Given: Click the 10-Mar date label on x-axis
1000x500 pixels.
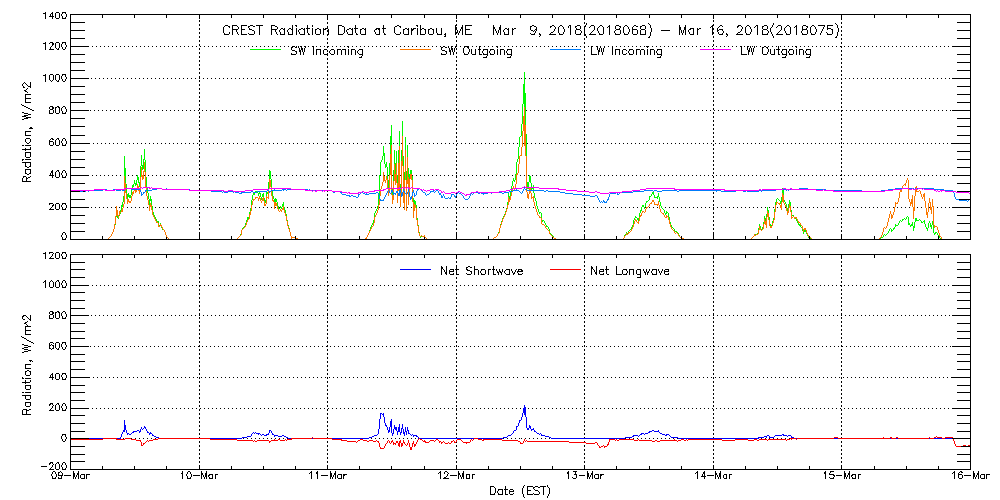Looking at the screenshot, I should [x=200, y=477].
